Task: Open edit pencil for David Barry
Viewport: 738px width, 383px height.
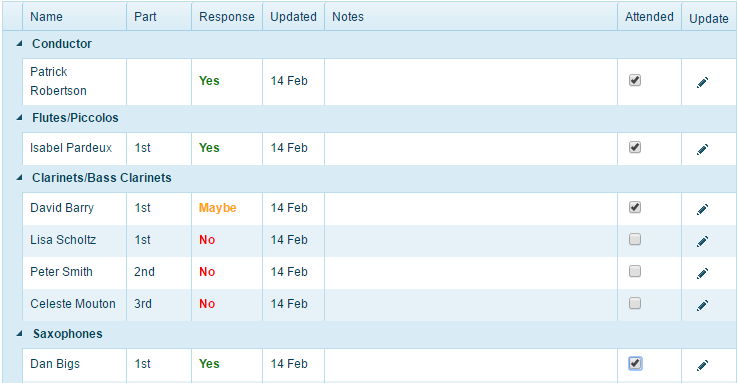Action: 702,209
